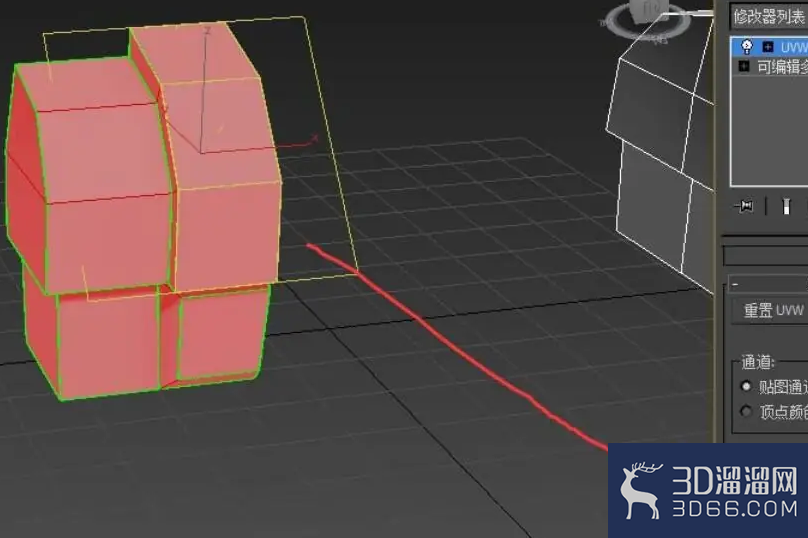Click the Pin Stack icon
Screen dimensions: 808x538
[744, 206]
